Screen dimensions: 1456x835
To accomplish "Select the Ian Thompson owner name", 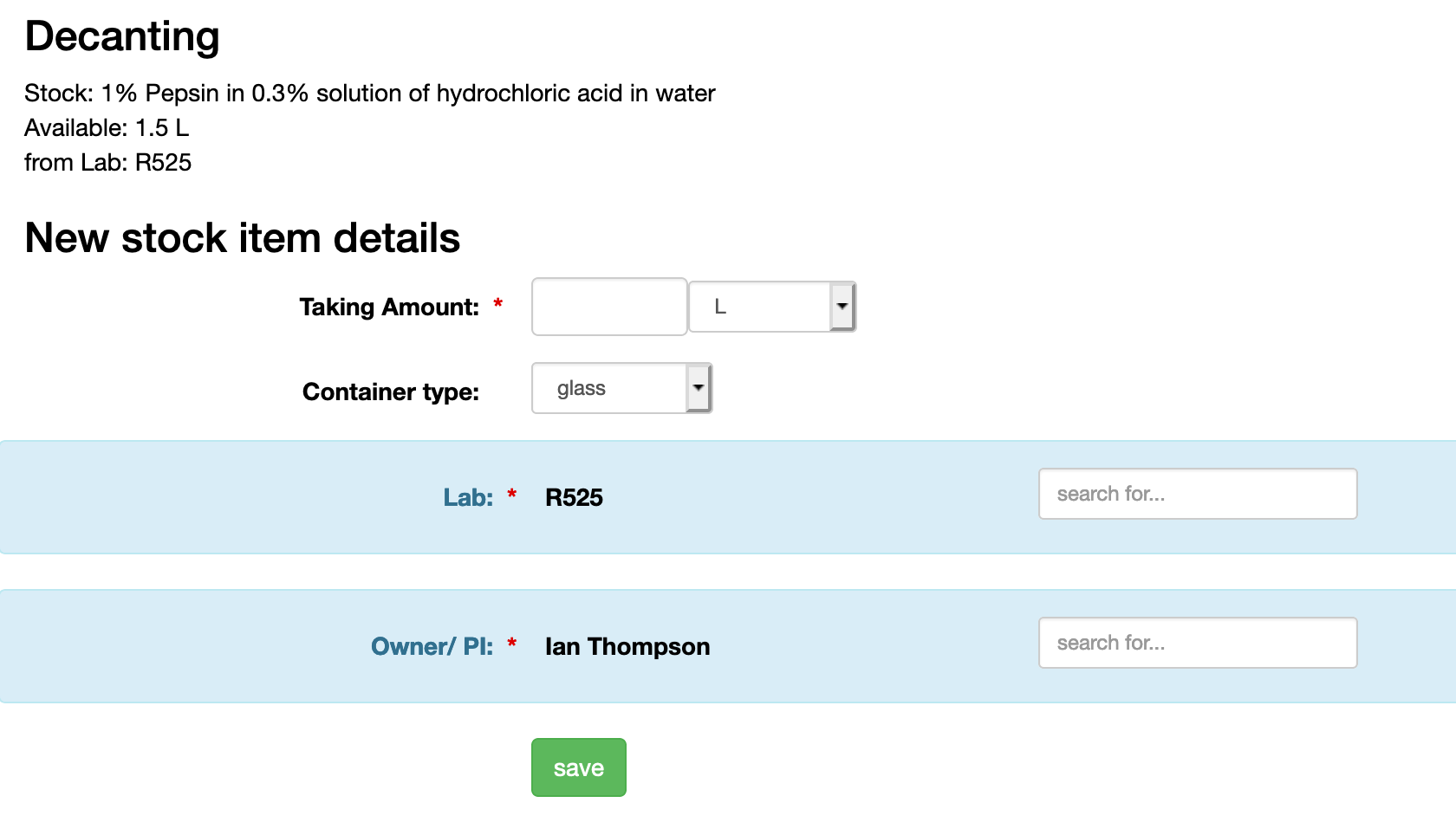I will click(627, 646).
